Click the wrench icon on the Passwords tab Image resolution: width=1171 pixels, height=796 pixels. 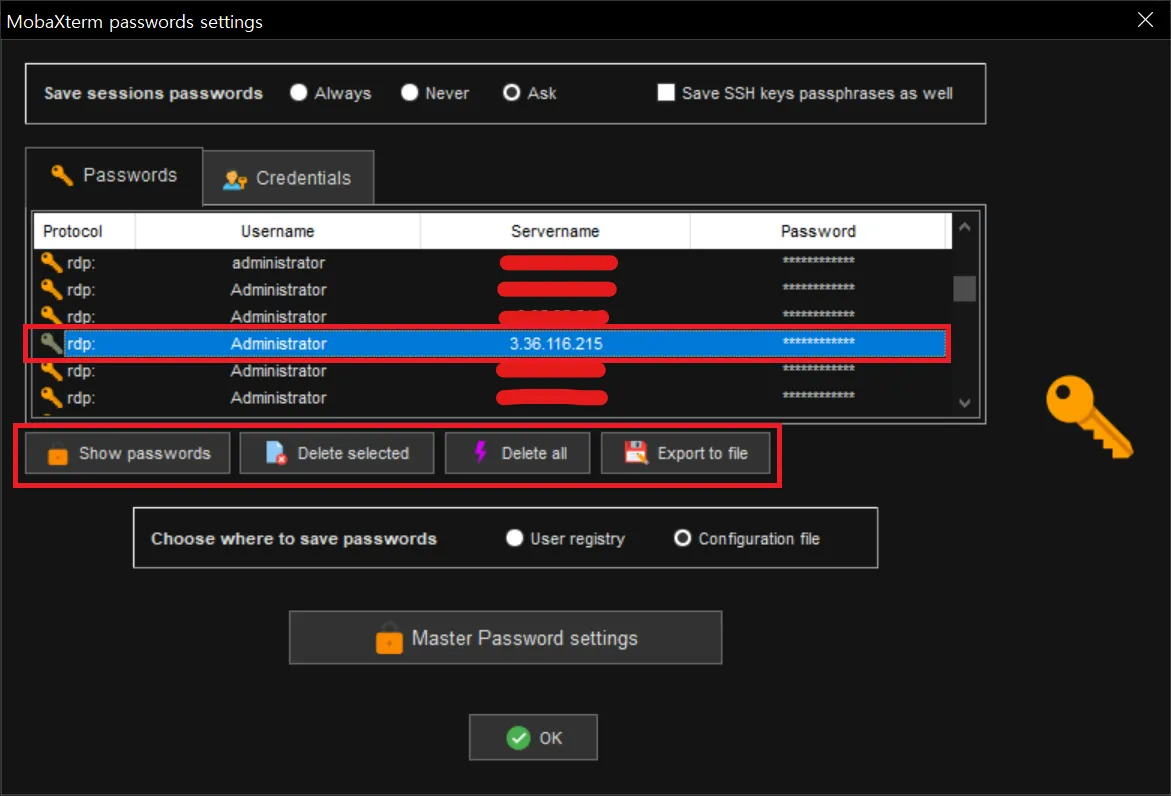pos(61,175)
